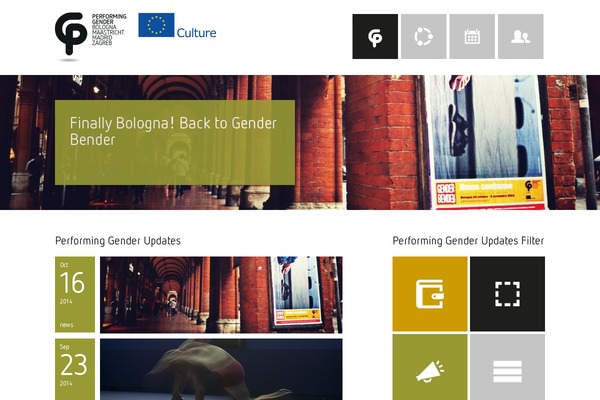Click the 'Performing Gender Updates' heading
The image size is (600, 400).
click(x=118, y=241)
